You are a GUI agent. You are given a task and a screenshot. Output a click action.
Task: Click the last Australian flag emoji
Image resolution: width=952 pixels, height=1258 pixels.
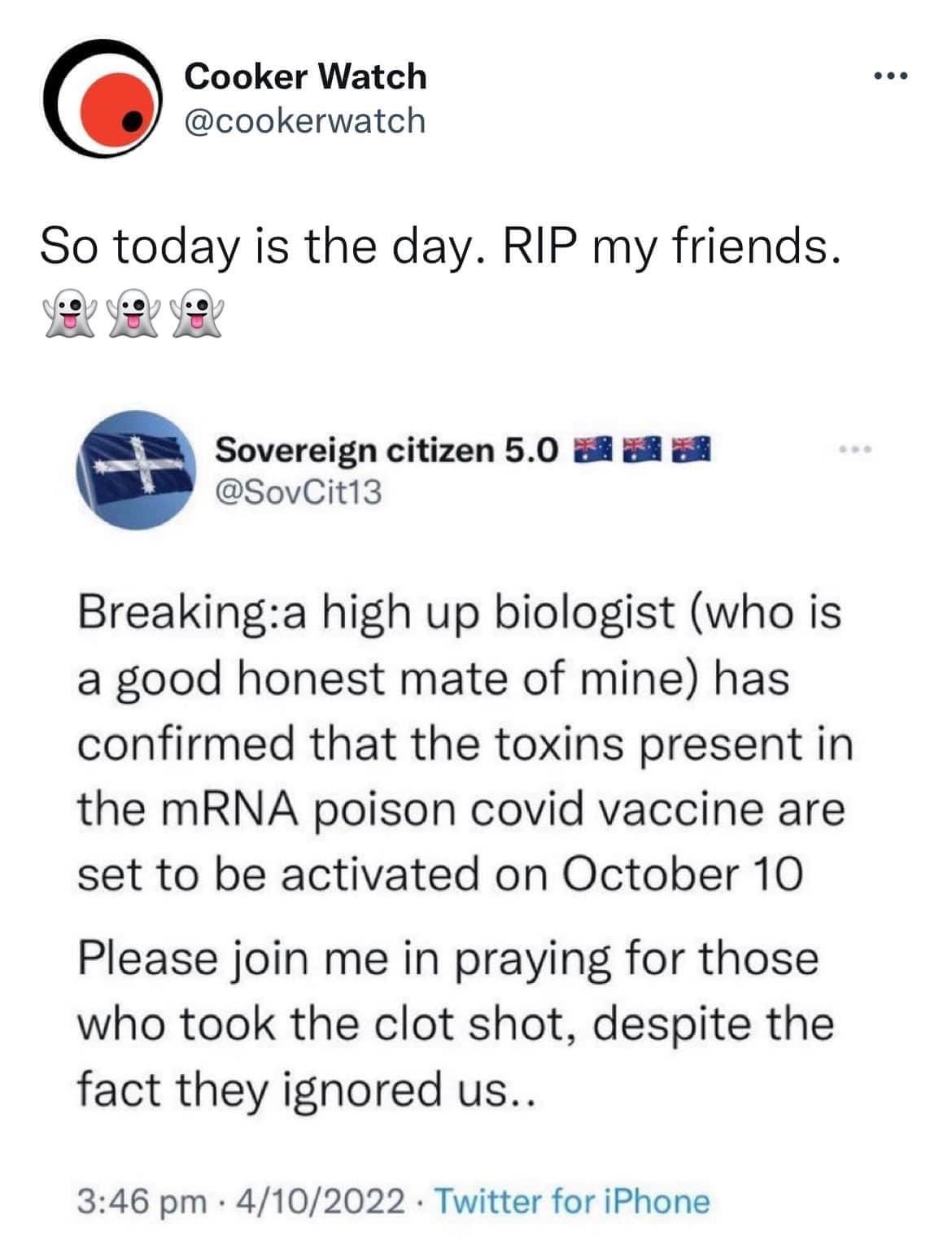[x=690, y=448]
